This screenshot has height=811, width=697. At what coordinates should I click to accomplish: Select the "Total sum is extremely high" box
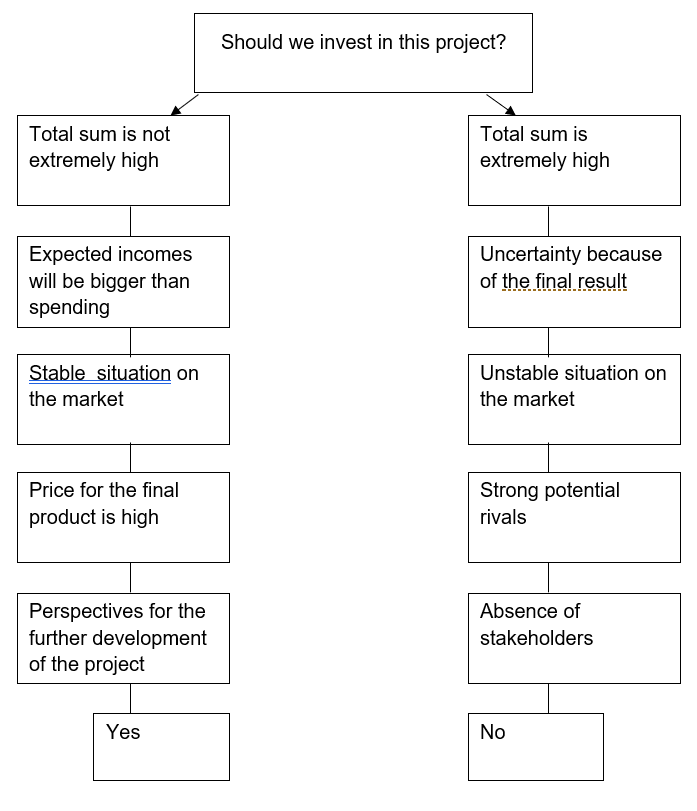point(574,160)
